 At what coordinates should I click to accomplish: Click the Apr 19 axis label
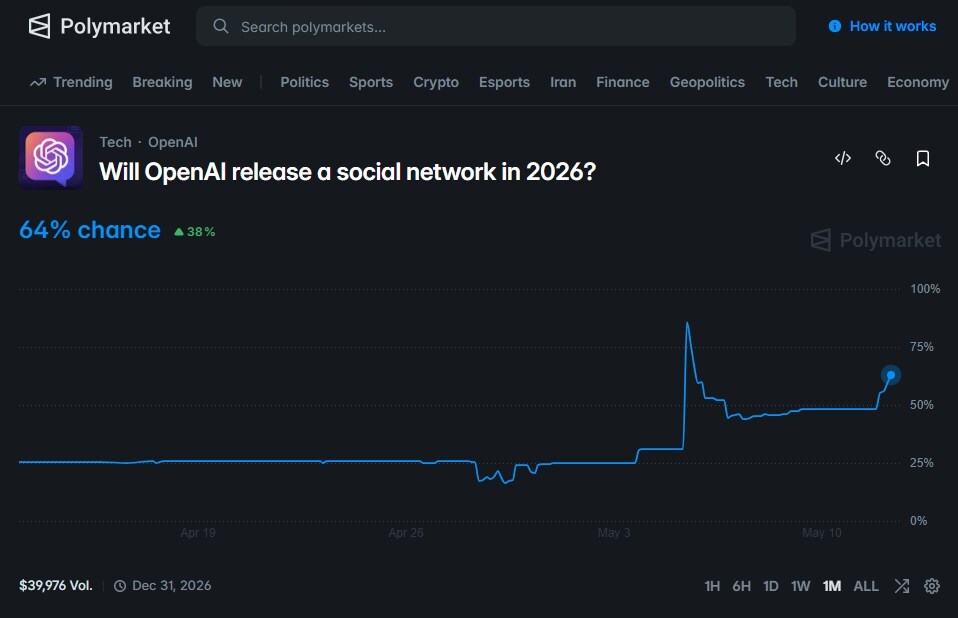(198, 533)
